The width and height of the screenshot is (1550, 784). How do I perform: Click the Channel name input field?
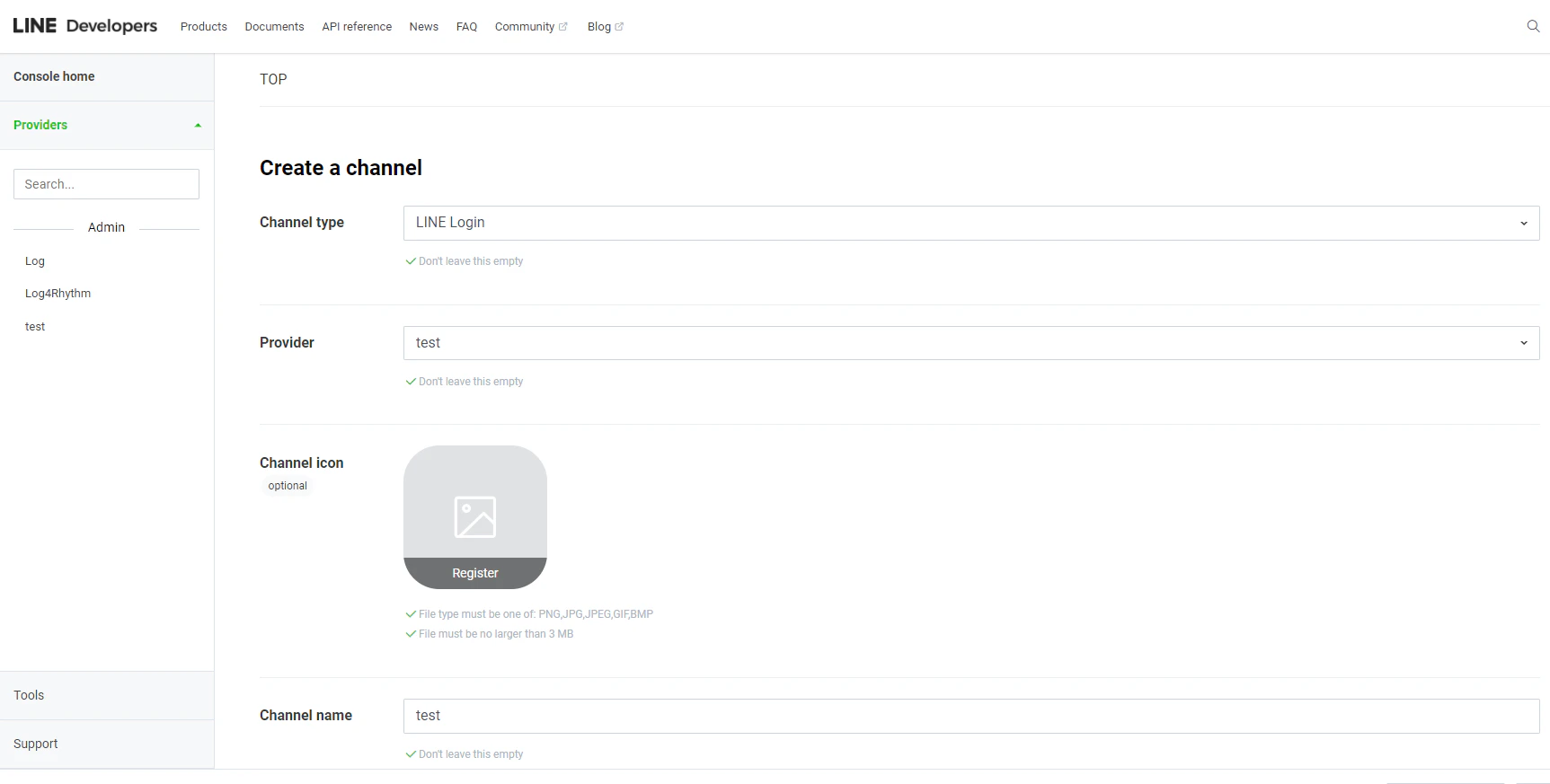(x=971, y=716)
